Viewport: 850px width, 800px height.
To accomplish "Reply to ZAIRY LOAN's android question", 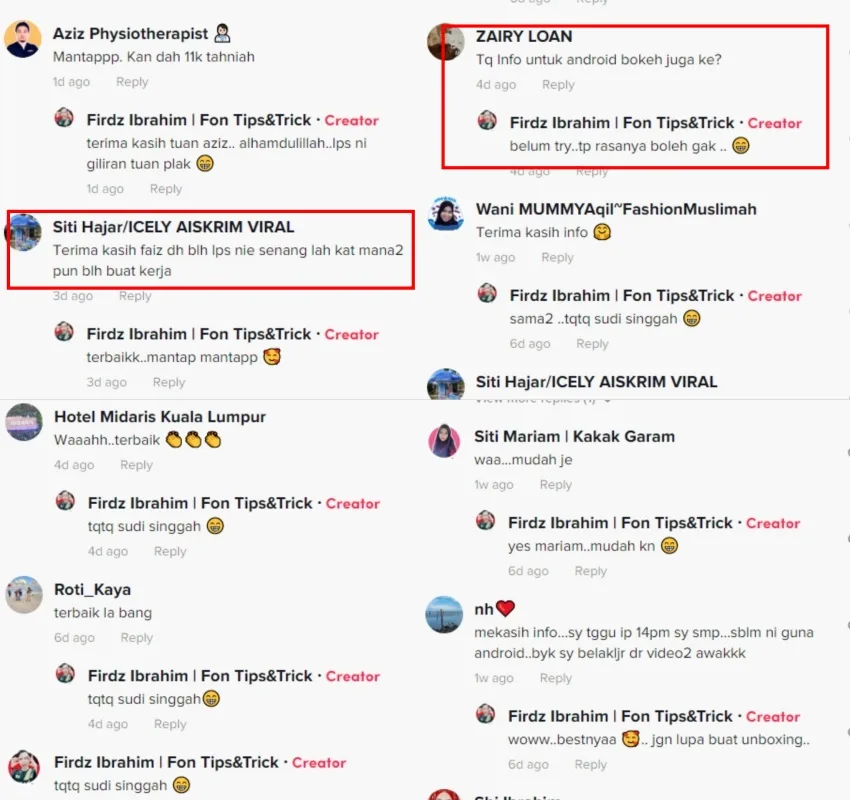I will [x=558, y=85].
